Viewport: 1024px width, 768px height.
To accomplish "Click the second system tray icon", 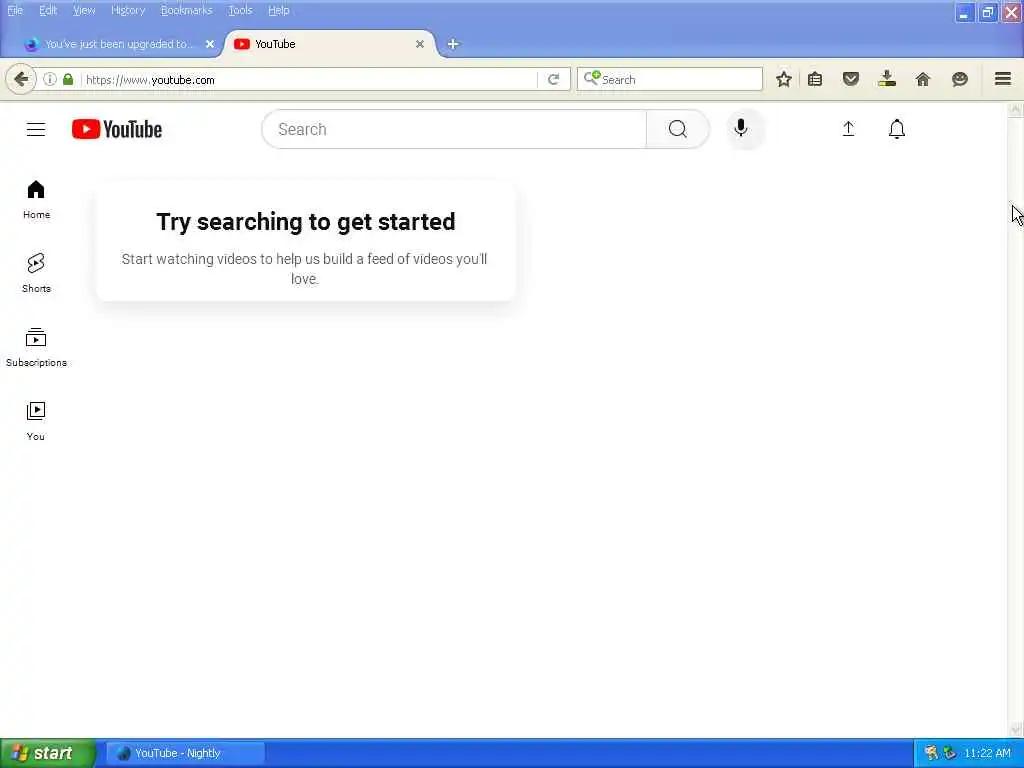I will (950, 754).
